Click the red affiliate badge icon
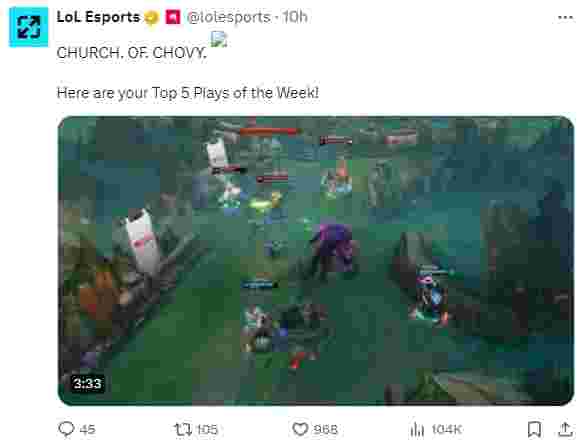The width and height of the screenshot is (586, 445). pyautogui.click(x=173, y=17)
